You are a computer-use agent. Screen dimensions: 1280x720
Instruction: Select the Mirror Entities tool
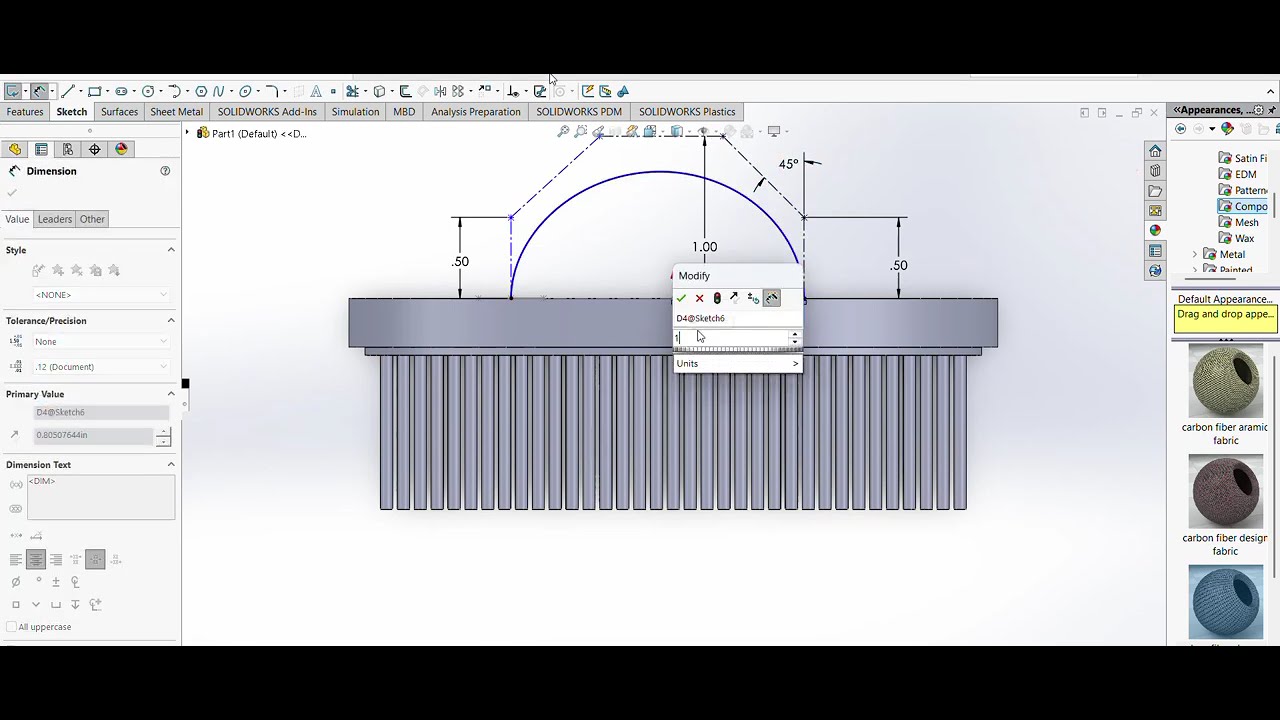[440, 91]
